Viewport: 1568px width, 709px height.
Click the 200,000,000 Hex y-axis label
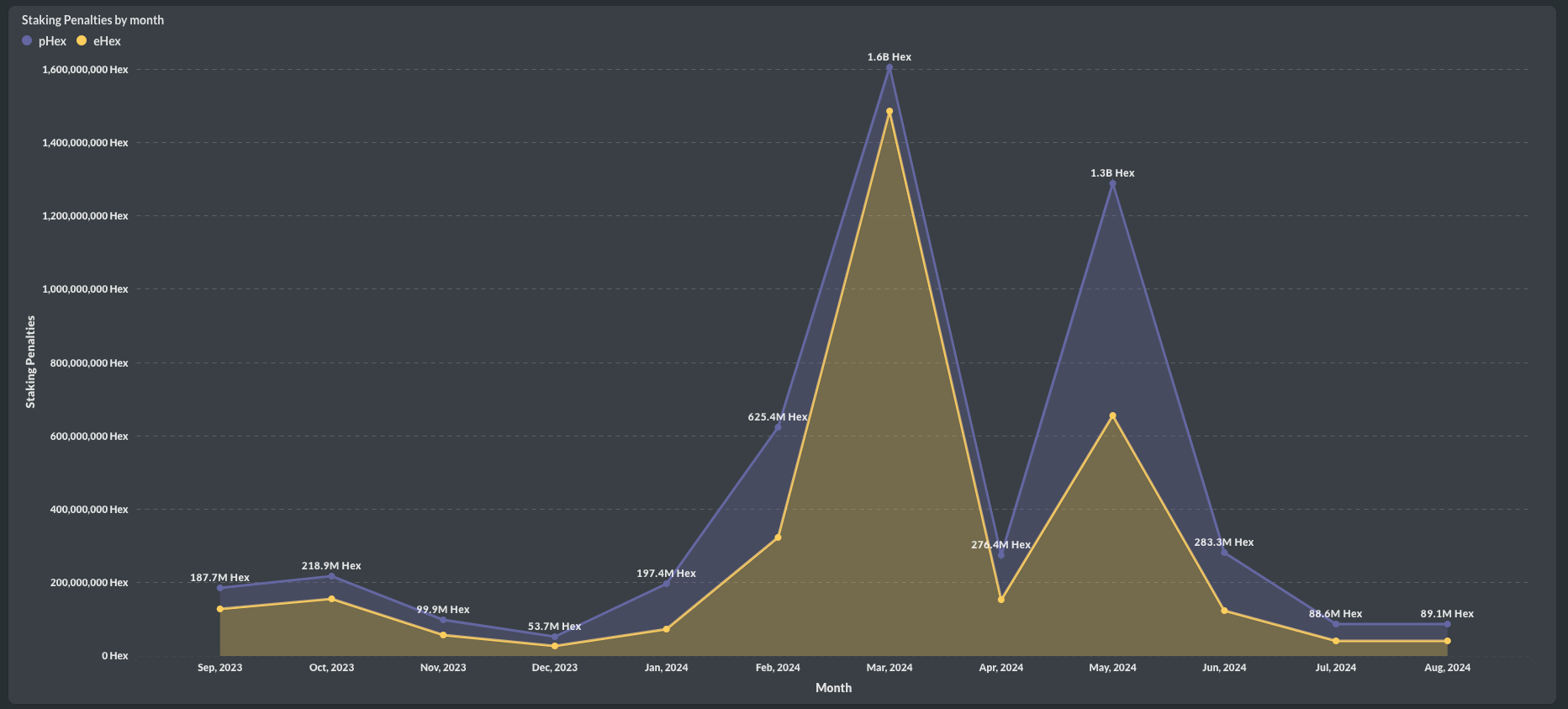[89, 583]
